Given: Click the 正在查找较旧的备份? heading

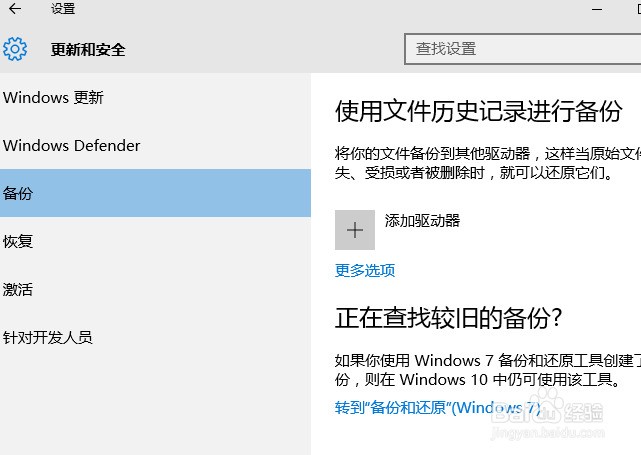Looking at the screenshot, I should point(448,319).
